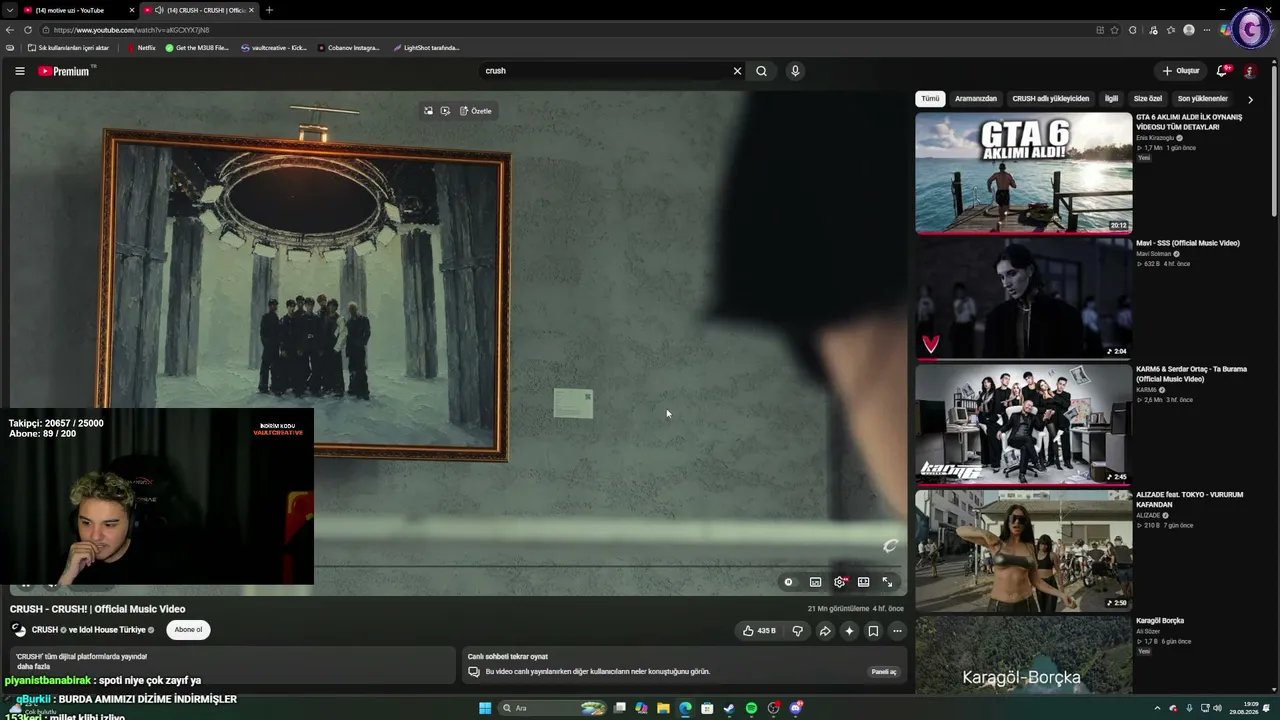Toggle subtitles in the video player
The width and height of the screenshot is (1280, 720).
point(815,582)
